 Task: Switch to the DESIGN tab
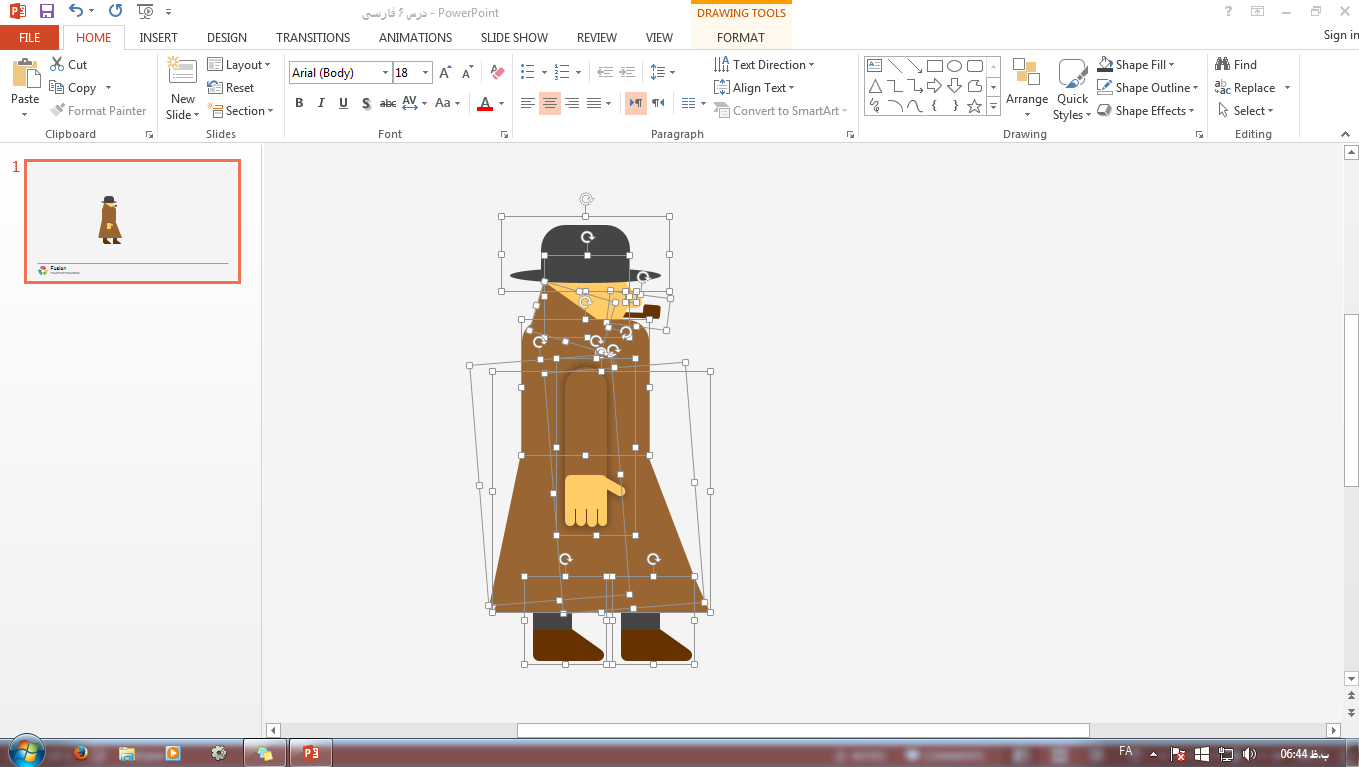click(227, 38)
